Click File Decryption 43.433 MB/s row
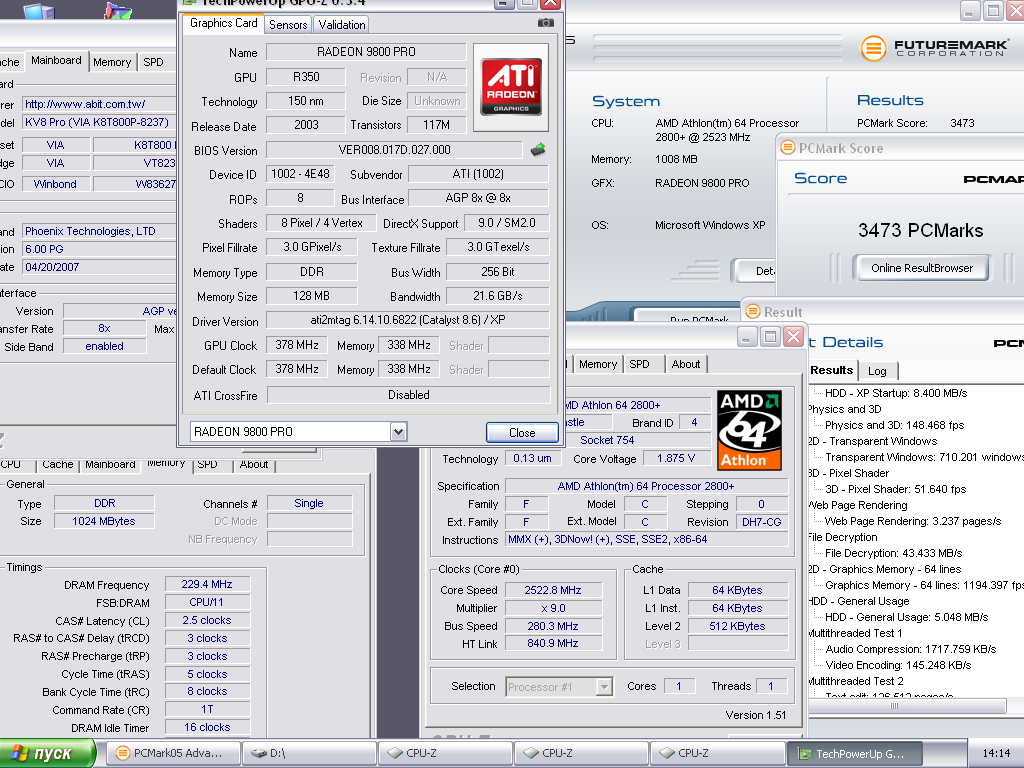The width and height of the screenshot is (1024, 768). tap(893, 553)
